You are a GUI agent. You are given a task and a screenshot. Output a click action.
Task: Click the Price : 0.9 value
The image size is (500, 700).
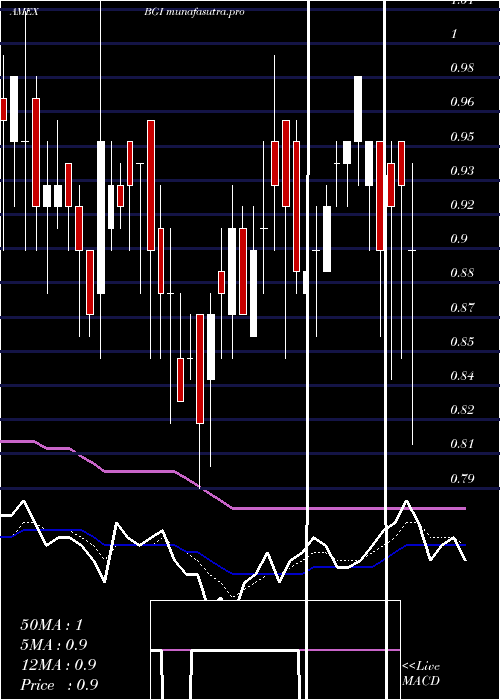[59, 685]
